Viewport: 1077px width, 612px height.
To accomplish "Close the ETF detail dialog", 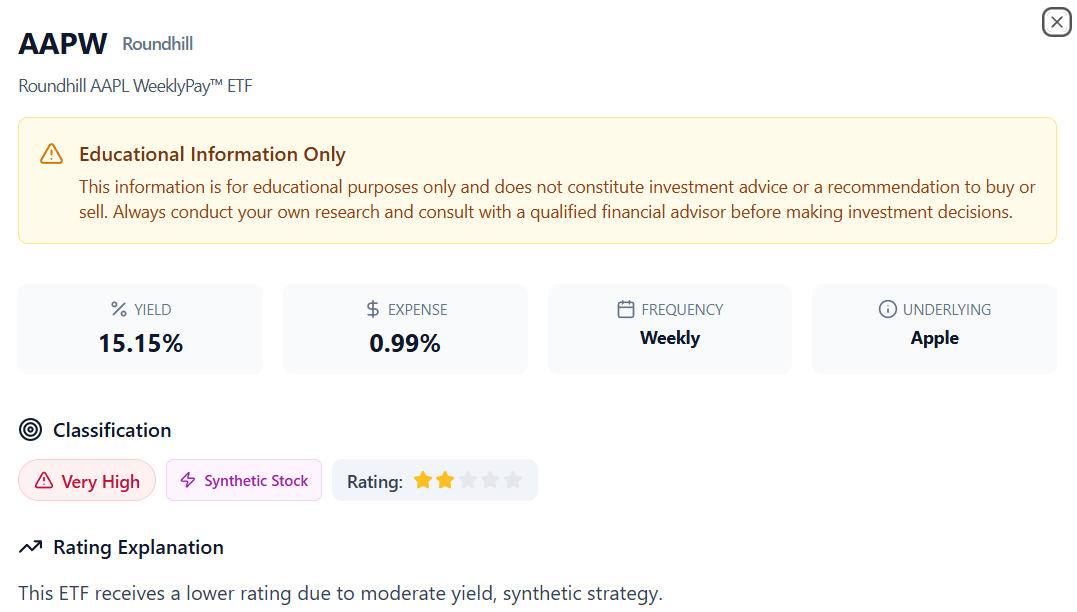I will pos(1056,21).
